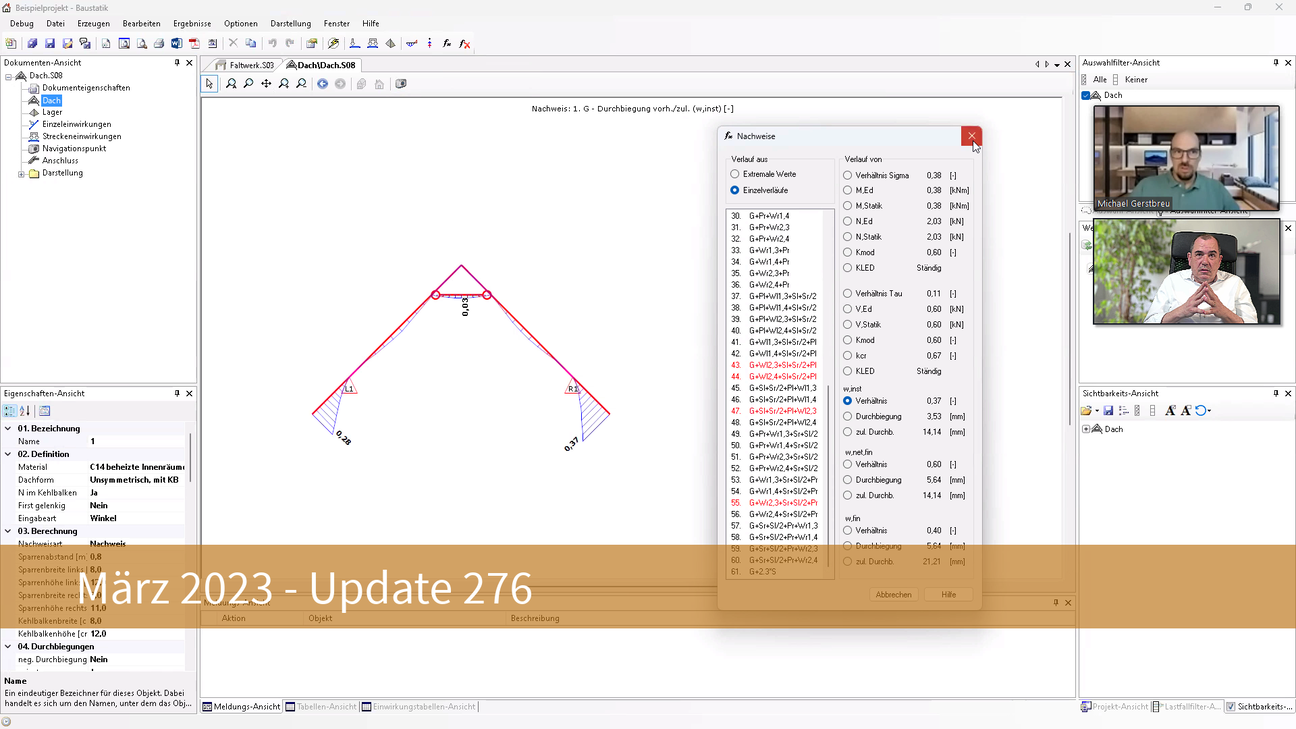Click the red fx delete icon
This screenshot has width=1296, height=729.
tap(465, 44)
